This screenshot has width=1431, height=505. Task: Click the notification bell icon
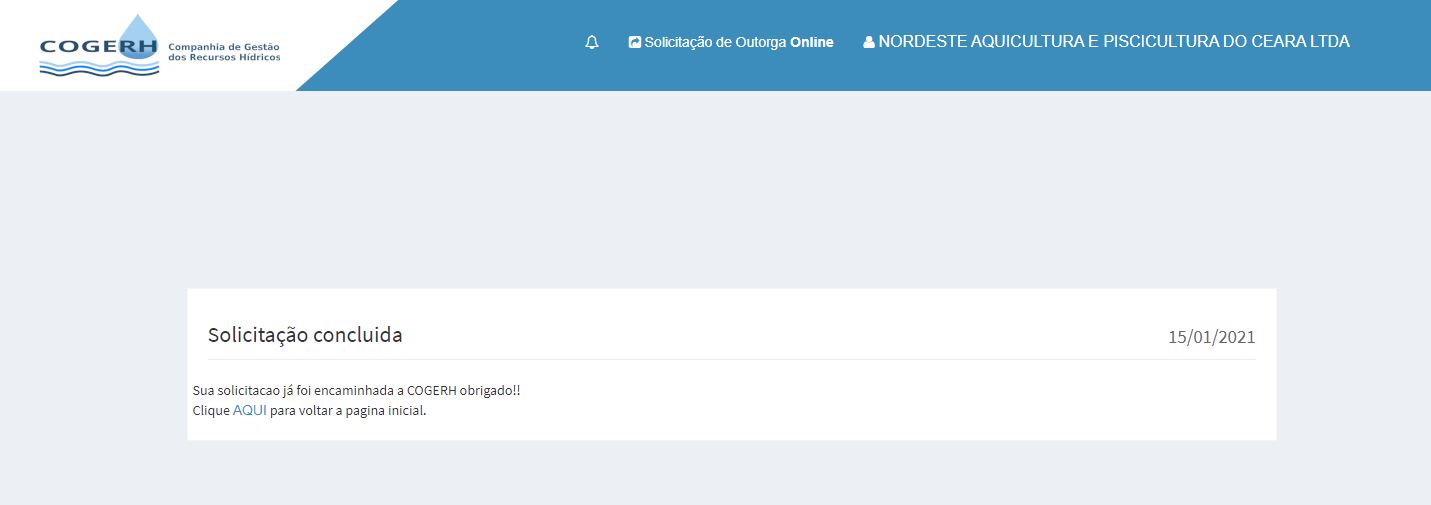click(592, 42)
